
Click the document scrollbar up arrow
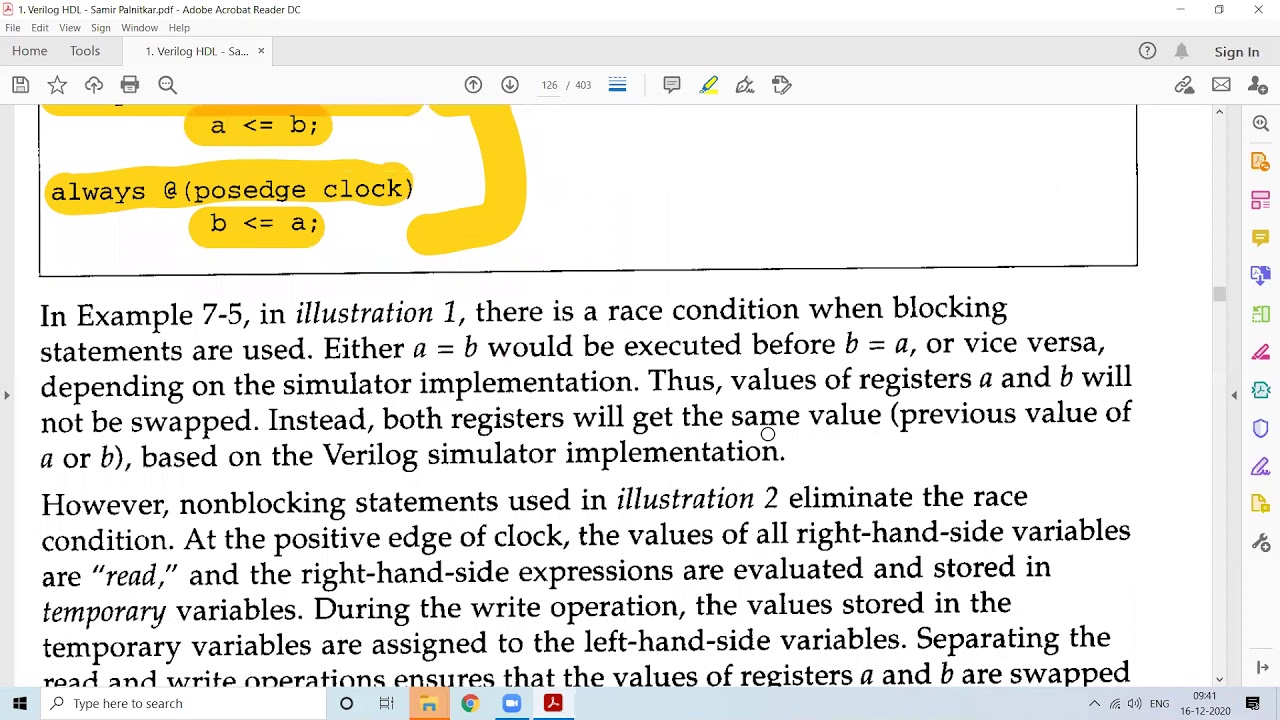[x=1219, y=112]
